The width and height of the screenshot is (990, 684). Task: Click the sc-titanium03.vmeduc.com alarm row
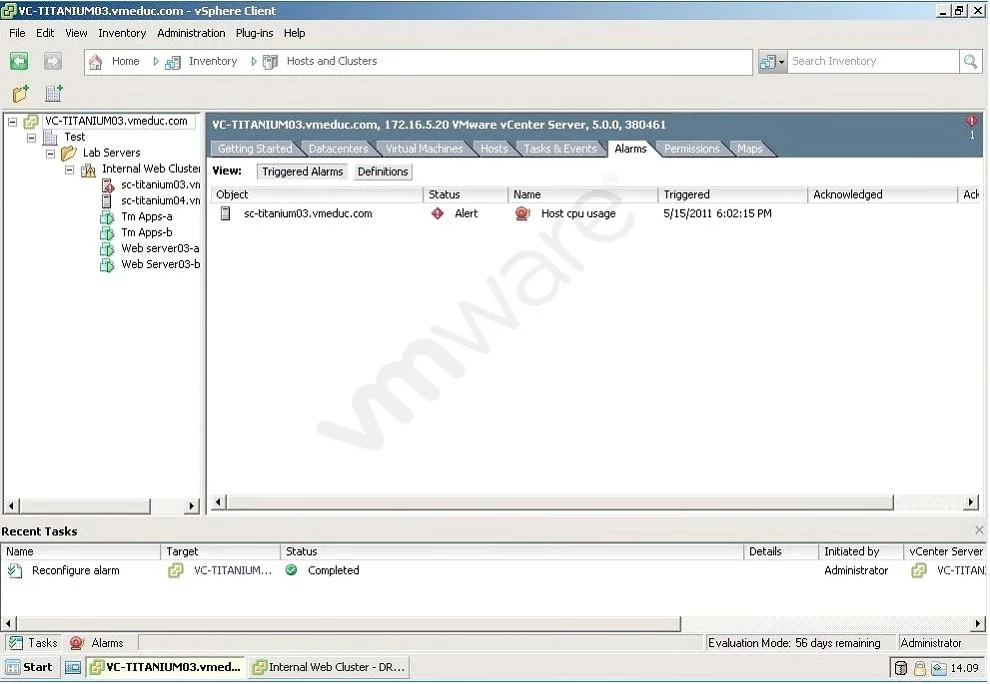click(x=593, y=213)
